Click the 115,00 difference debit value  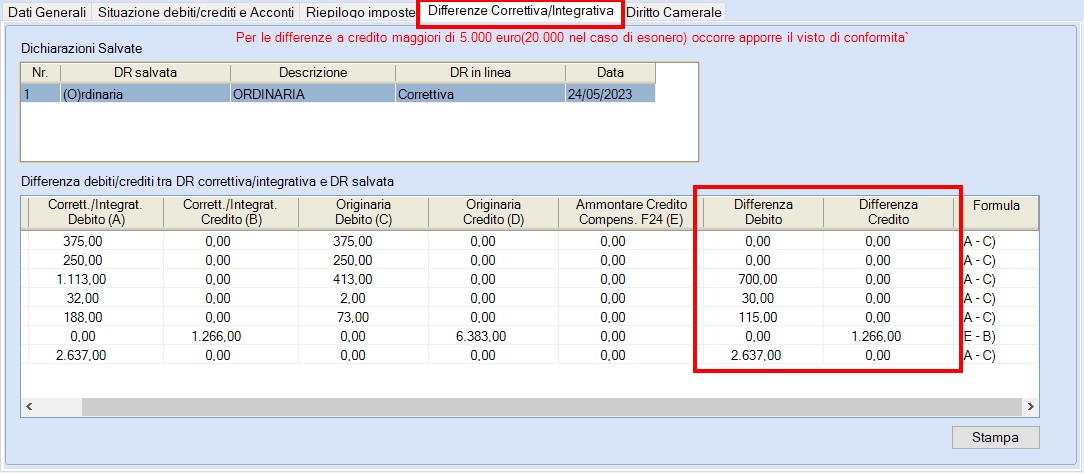(x=758, y=317)
